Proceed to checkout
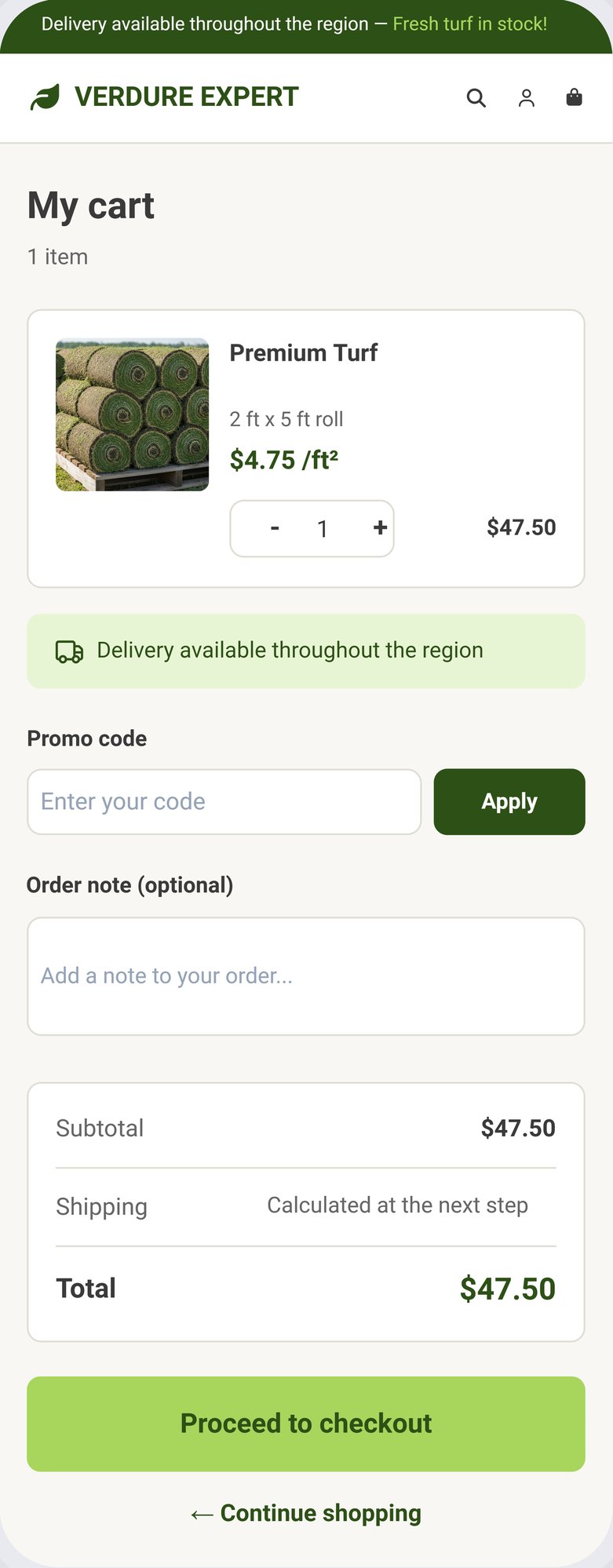The image size is (613, 1568). 306,1424
